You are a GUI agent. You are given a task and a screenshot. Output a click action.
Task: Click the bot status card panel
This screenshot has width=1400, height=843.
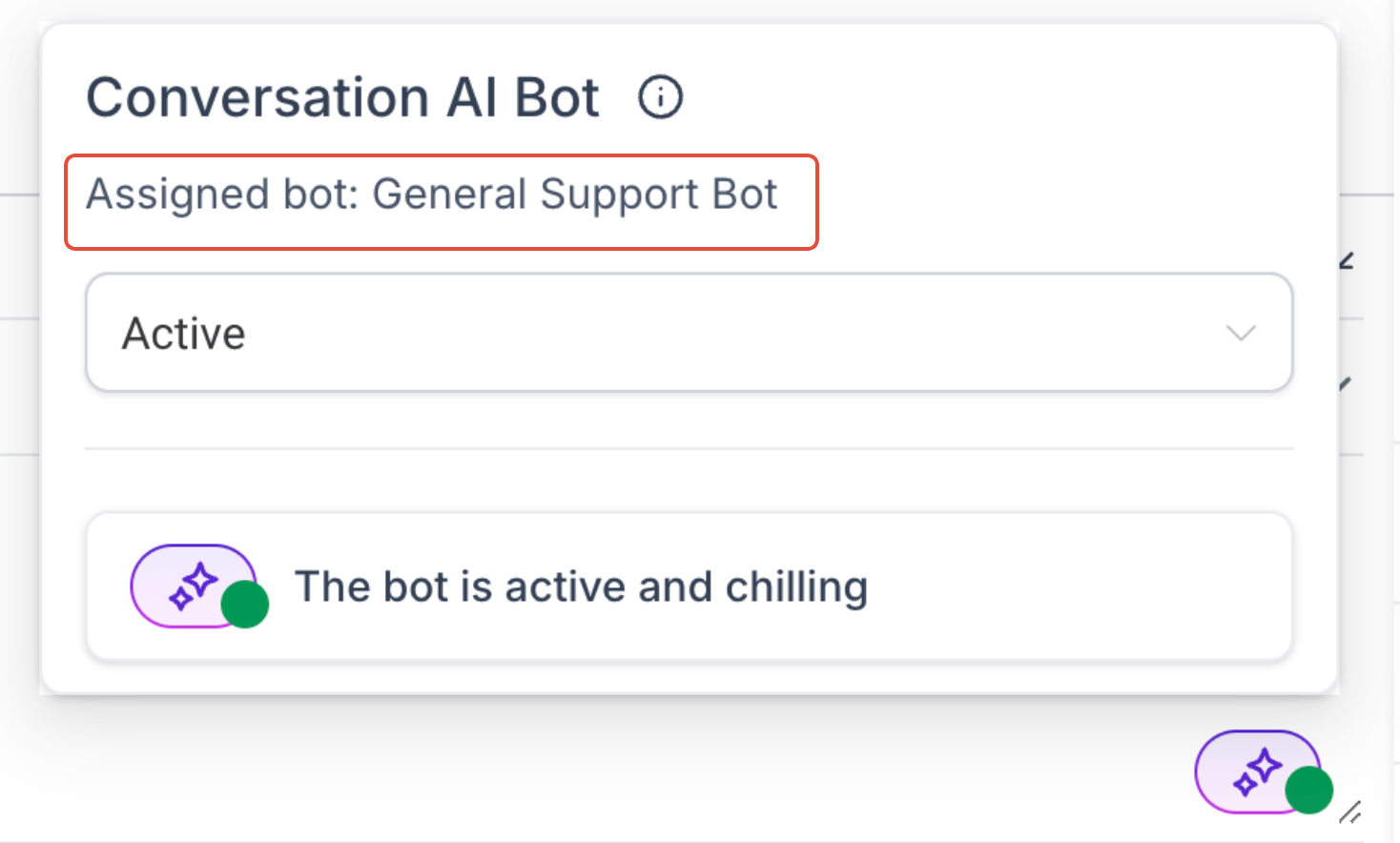[689, 586]
